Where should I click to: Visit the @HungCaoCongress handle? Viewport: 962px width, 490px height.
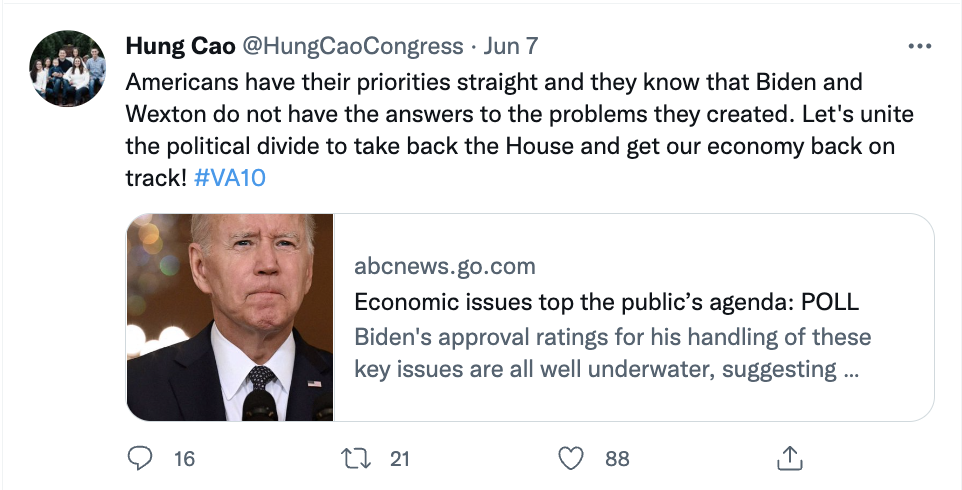353,46
